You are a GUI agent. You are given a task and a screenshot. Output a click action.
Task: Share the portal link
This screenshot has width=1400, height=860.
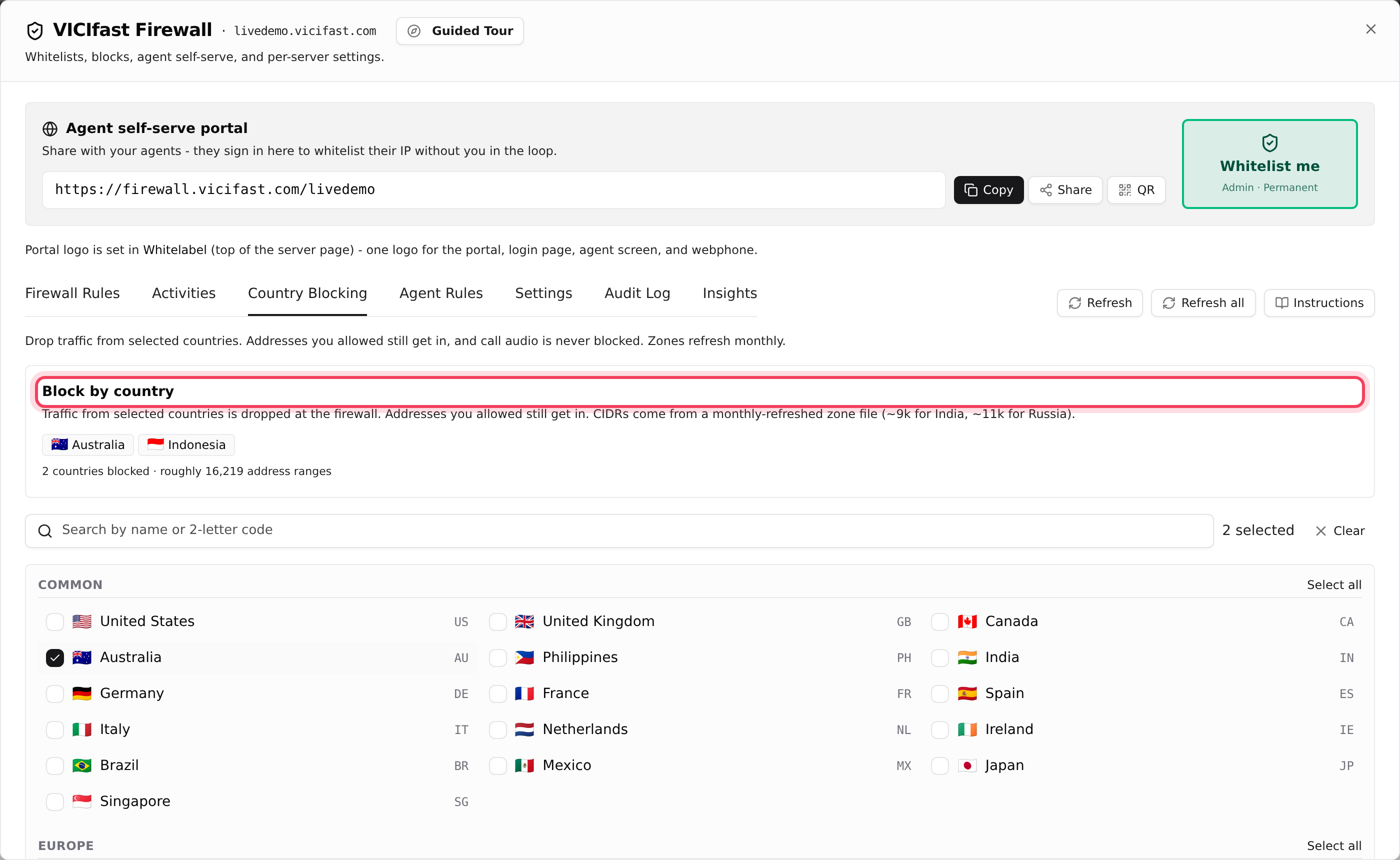pos(1065,189)
